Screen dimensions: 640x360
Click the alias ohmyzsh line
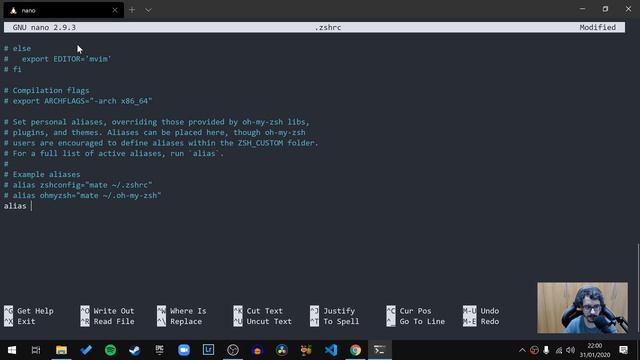82,196
